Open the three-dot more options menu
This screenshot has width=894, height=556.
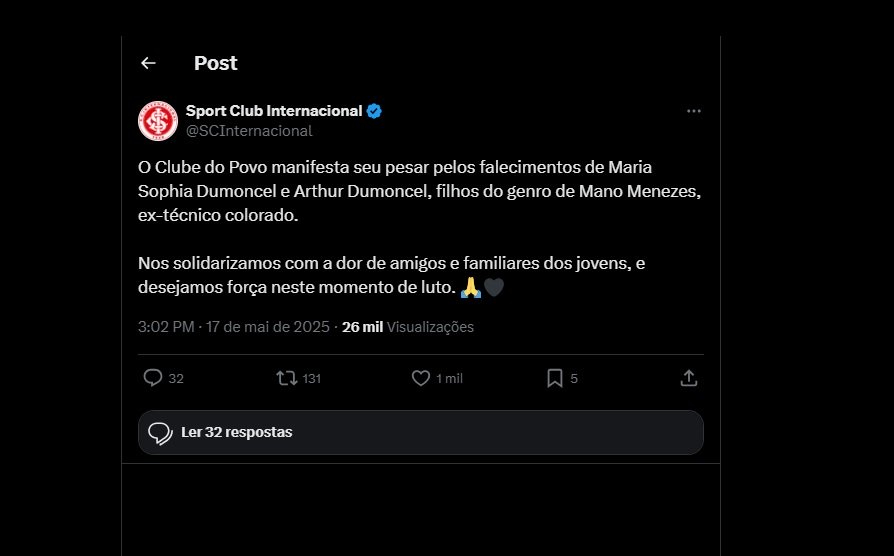(x=694, y=111)
